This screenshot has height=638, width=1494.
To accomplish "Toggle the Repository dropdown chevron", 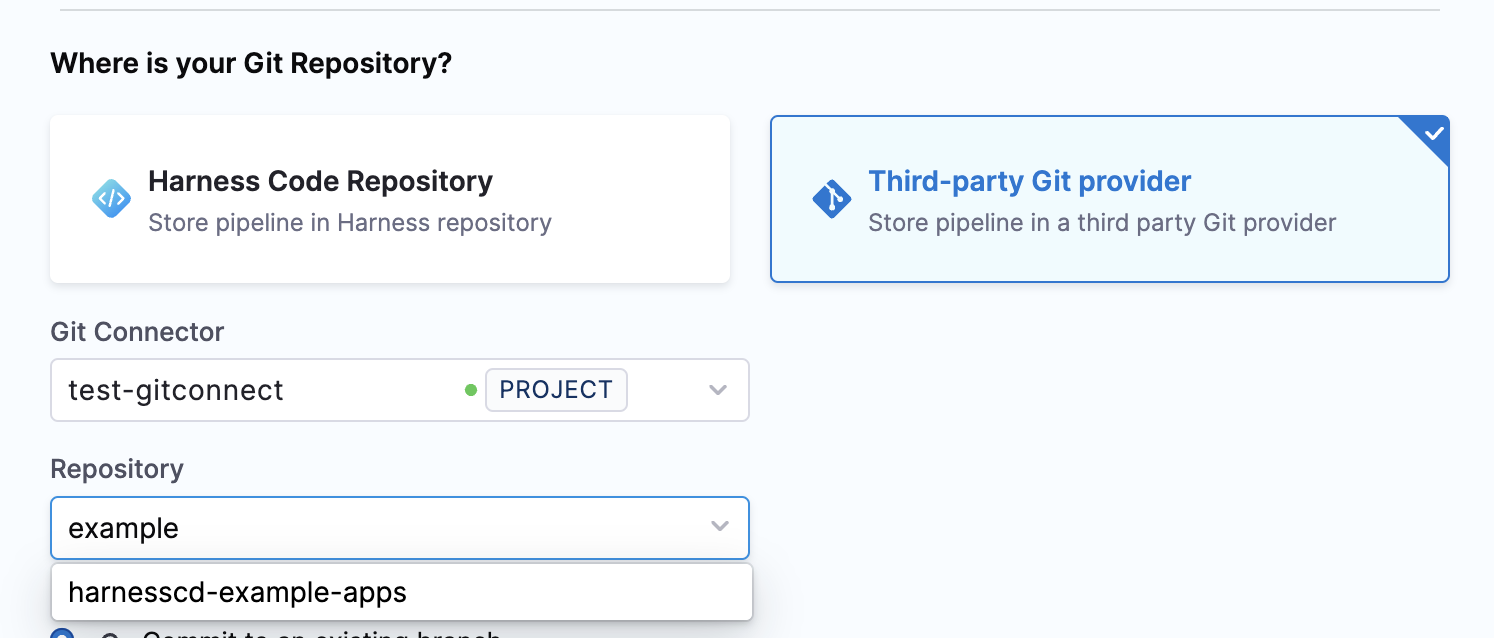I will (719, 527).
